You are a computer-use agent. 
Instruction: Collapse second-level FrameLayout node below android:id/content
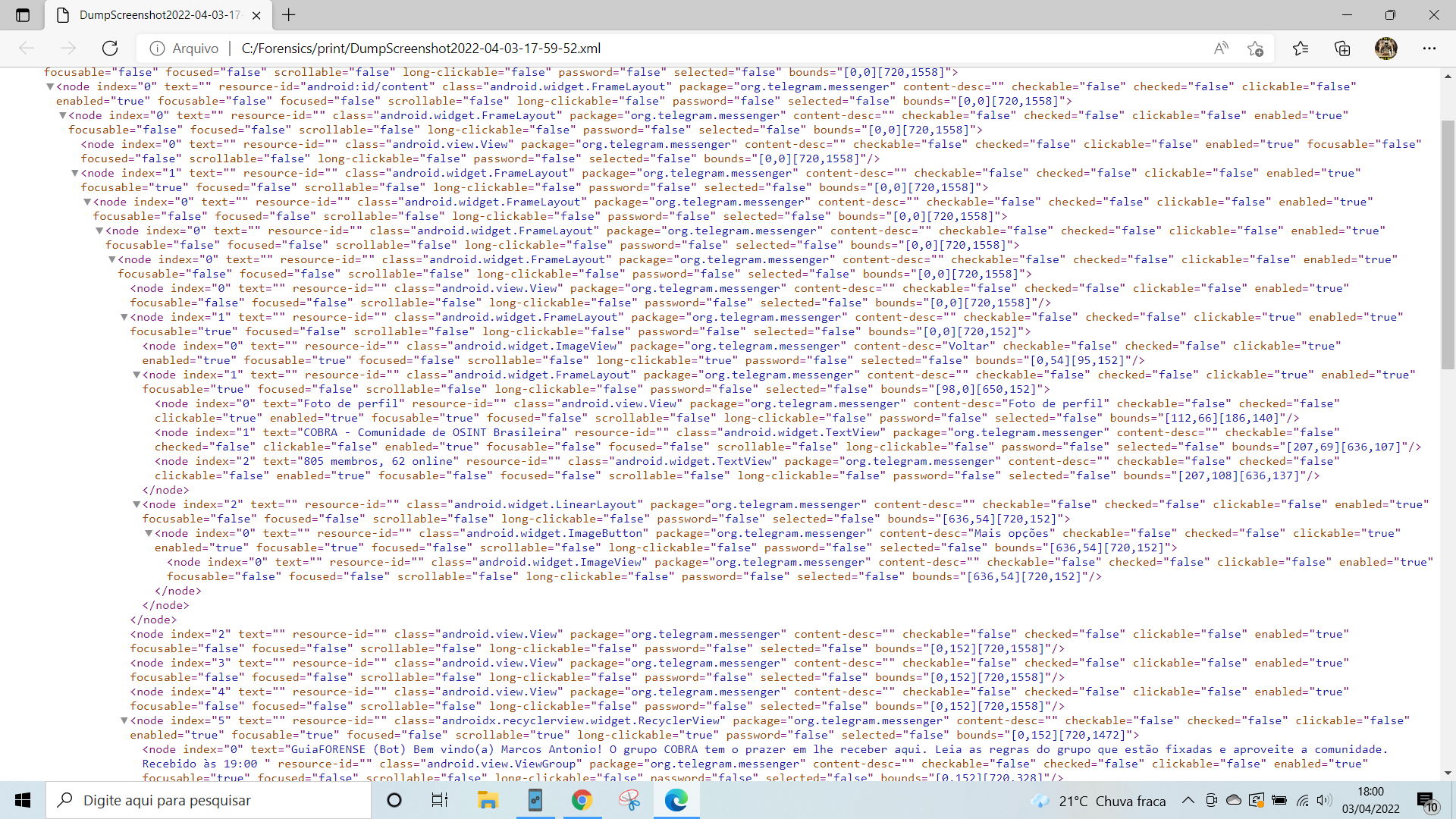(x=62, y=115)
